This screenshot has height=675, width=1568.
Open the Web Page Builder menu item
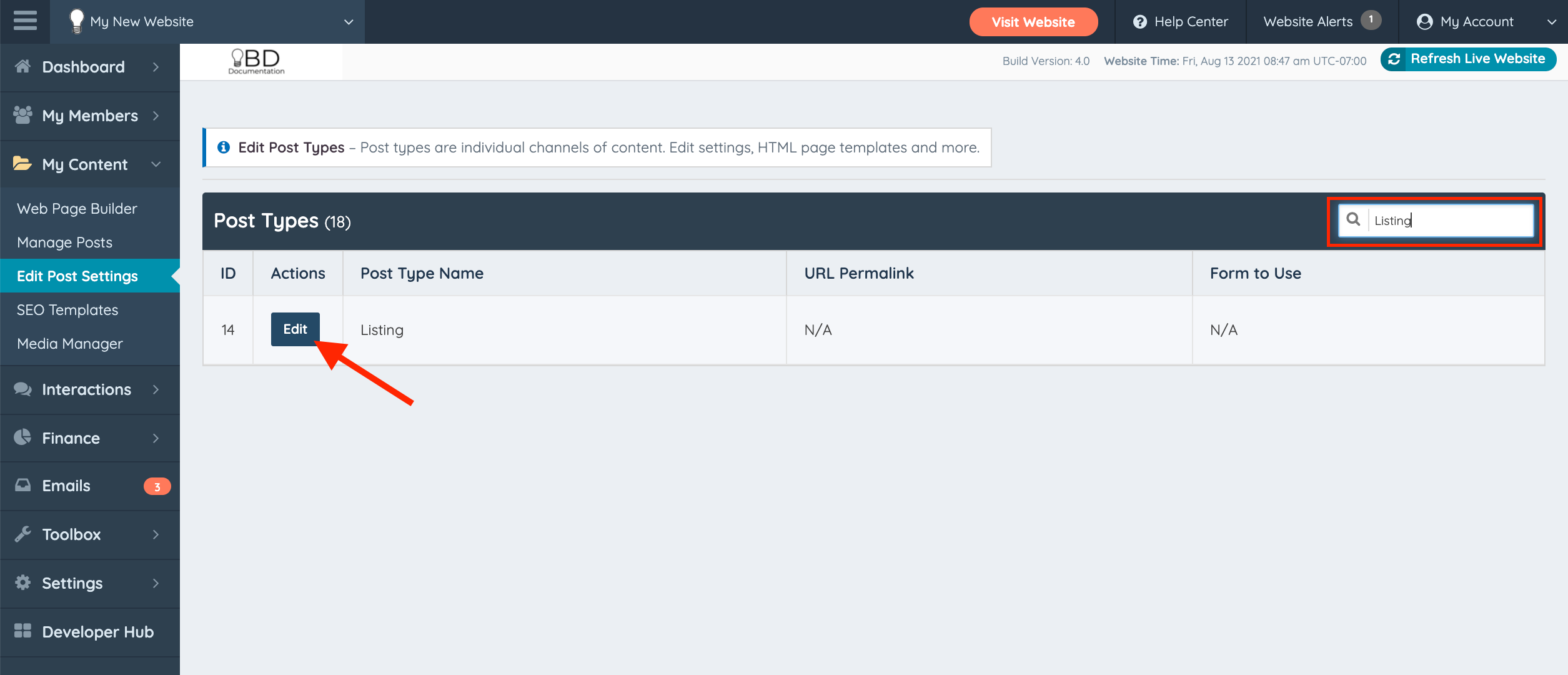pyautogui.click(x=77, y=209)
